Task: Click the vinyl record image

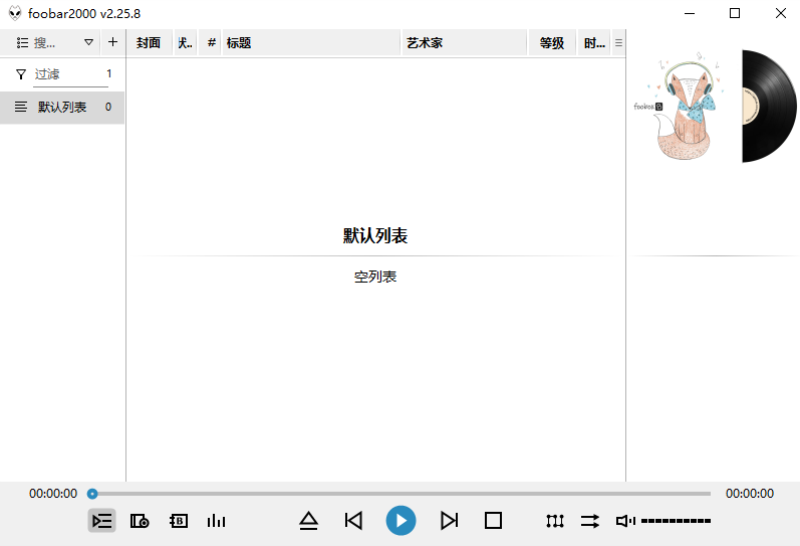Action: pyautogui.click(x=769, y=106)
